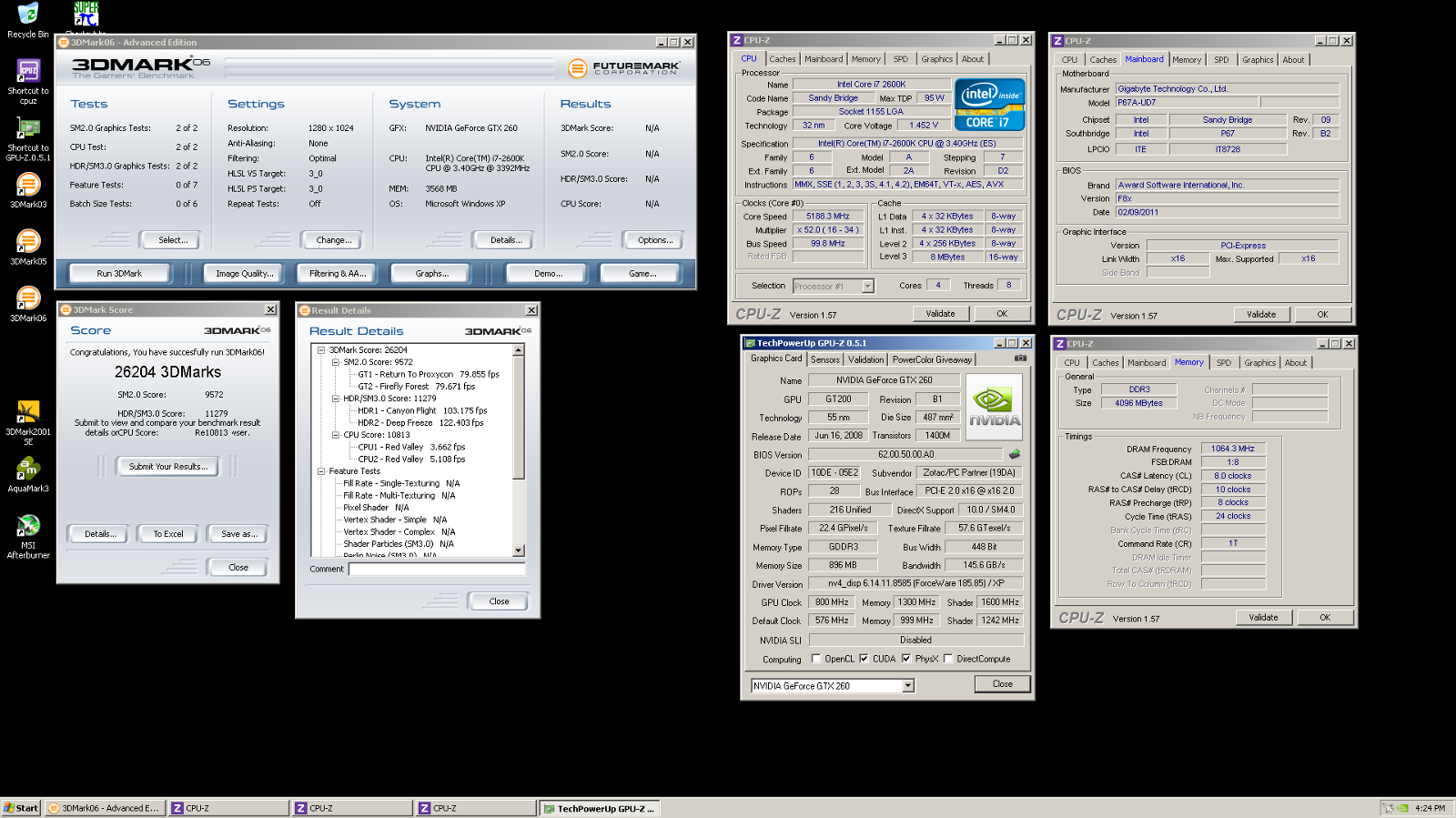The width and height of the screenshot is (1456, 818).
Task: Click the To Excel button
Action: 168,534
